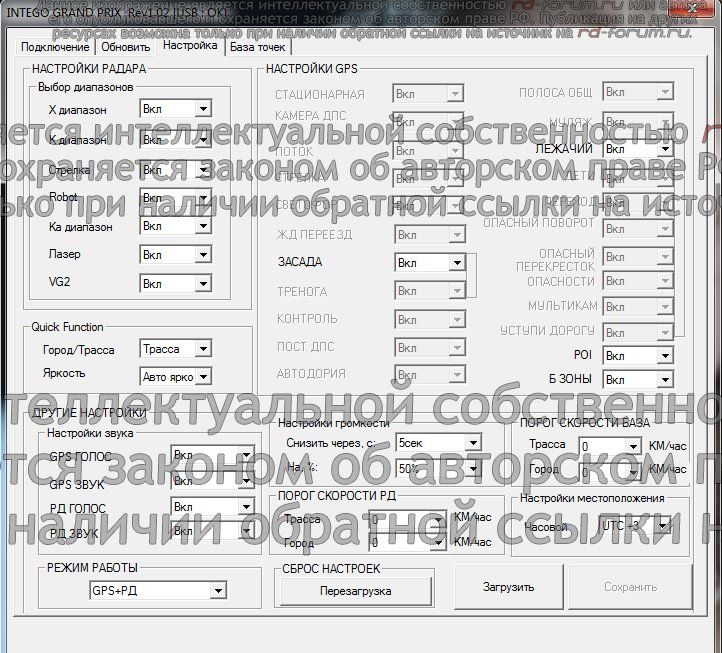
Task: Expand the VG2 dropdown
Action: pos(175,284)
